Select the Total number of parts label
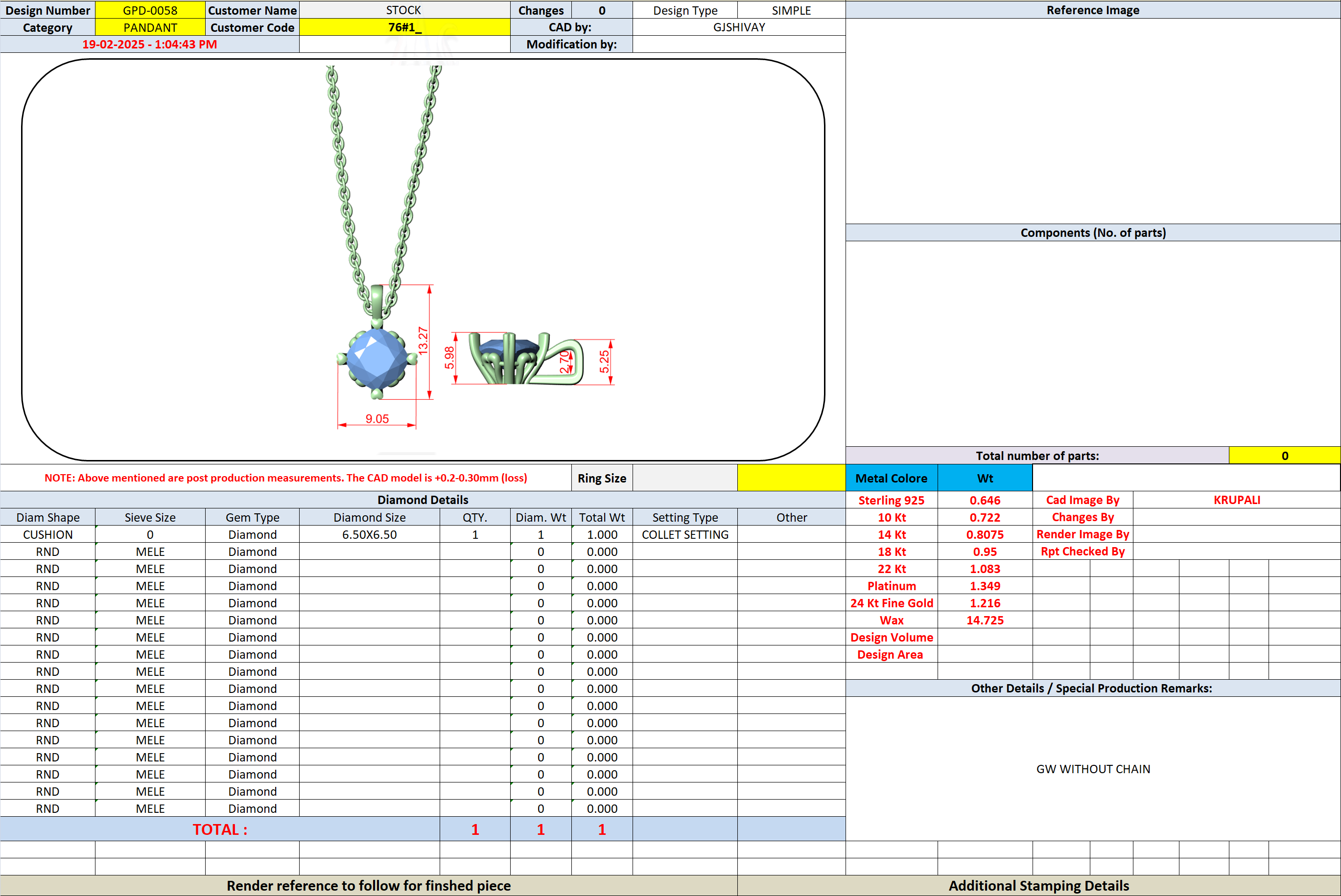 (1037, 456)
